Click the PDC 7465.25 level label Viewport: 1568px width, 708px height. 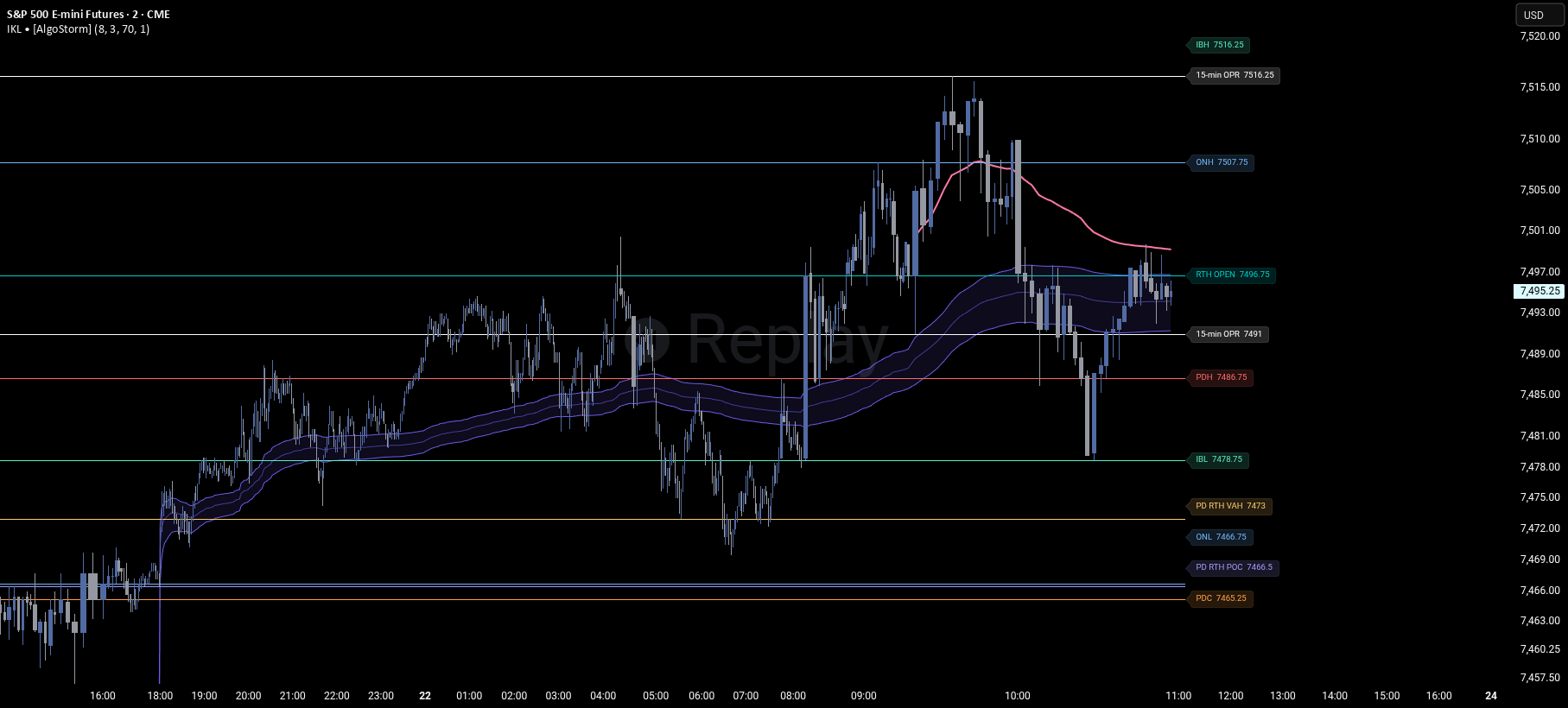coord(1221,598)
